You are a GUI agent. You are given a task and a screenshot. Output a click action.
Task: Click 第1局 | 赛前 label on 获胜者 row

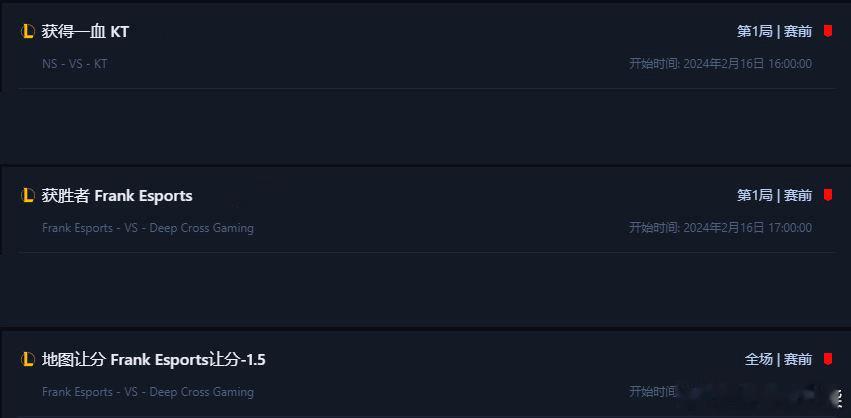774,195
